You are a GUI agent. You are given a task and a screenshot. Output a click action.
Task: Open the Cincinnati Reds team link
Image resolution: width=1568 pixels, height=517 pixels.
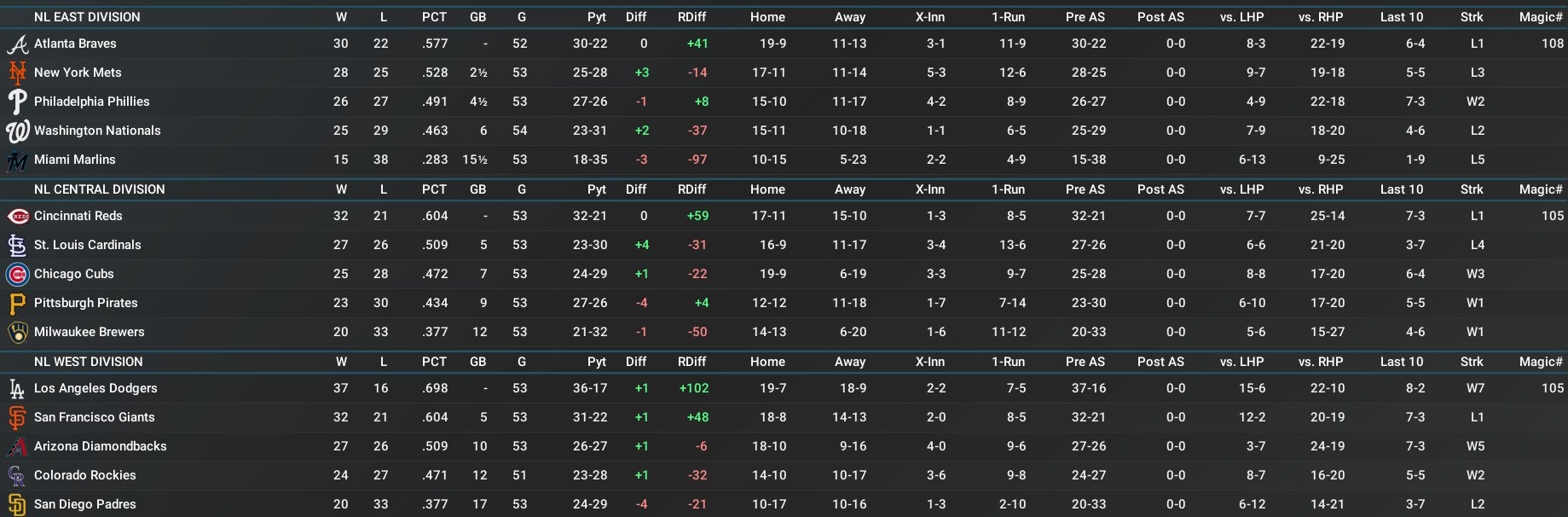(78, 216)
